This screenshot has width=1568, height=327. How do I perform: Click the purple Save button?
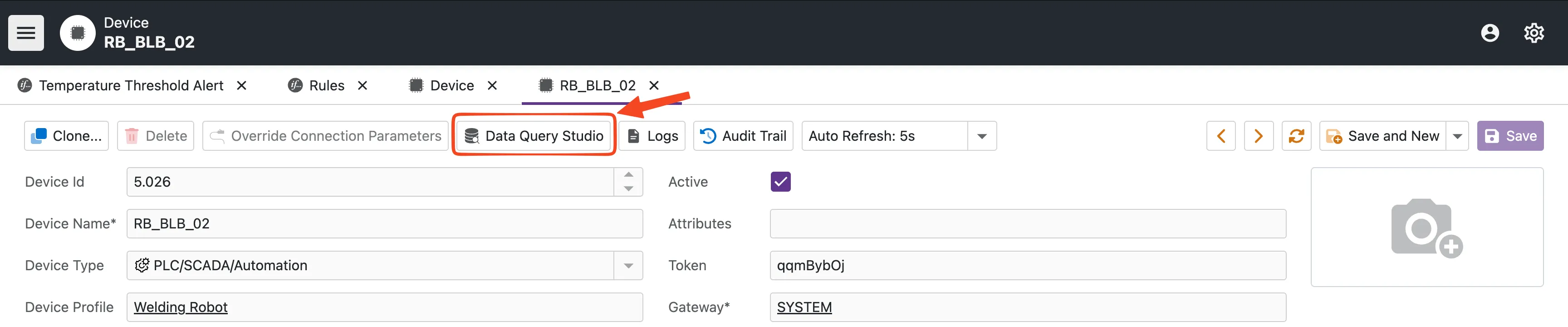click(x=1509, y=136)
